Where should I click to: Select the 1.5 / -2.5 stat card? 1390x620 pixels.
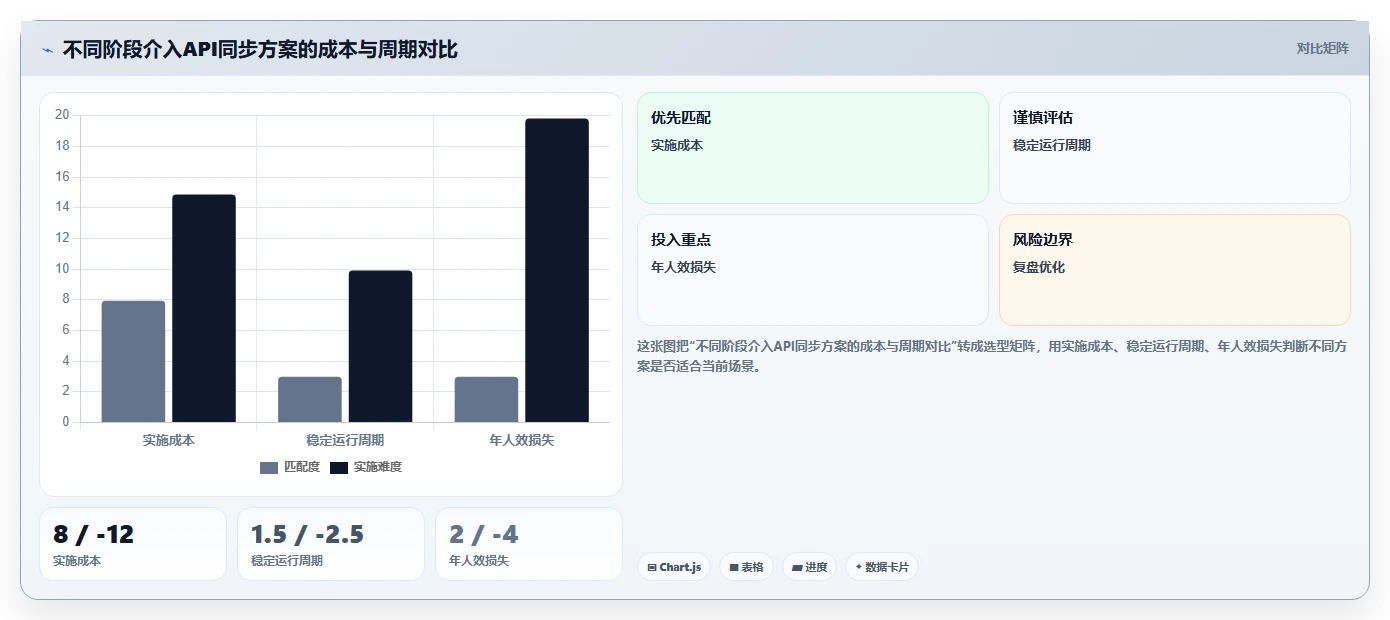coord(331,544)
